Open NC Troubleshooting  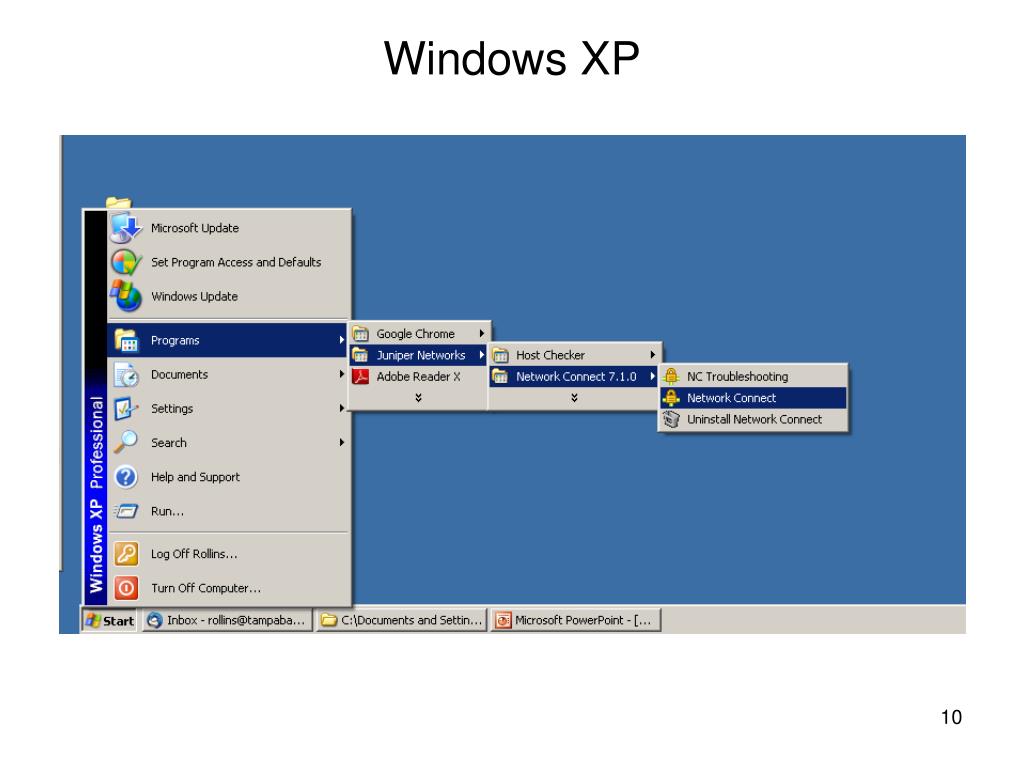754,376
